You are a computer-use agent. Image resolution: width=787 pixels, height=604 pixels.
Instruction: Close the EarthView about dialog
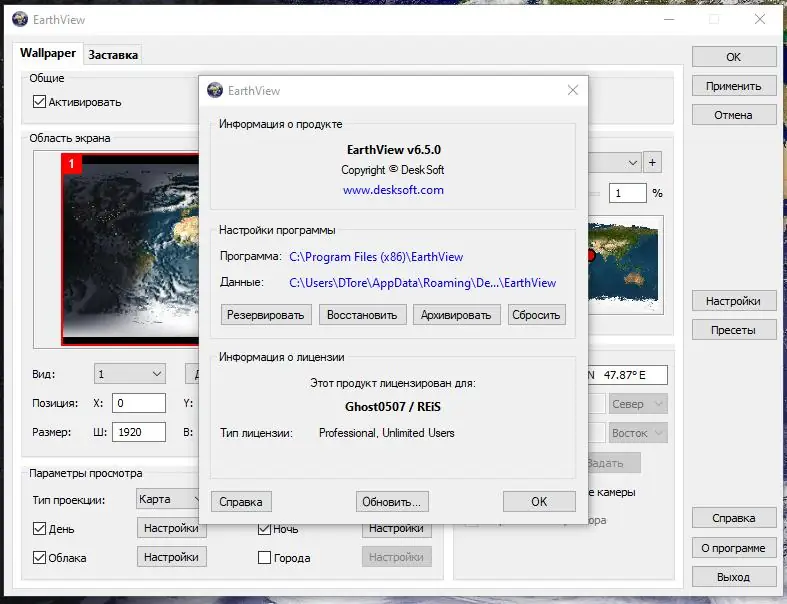click(573, 90)
